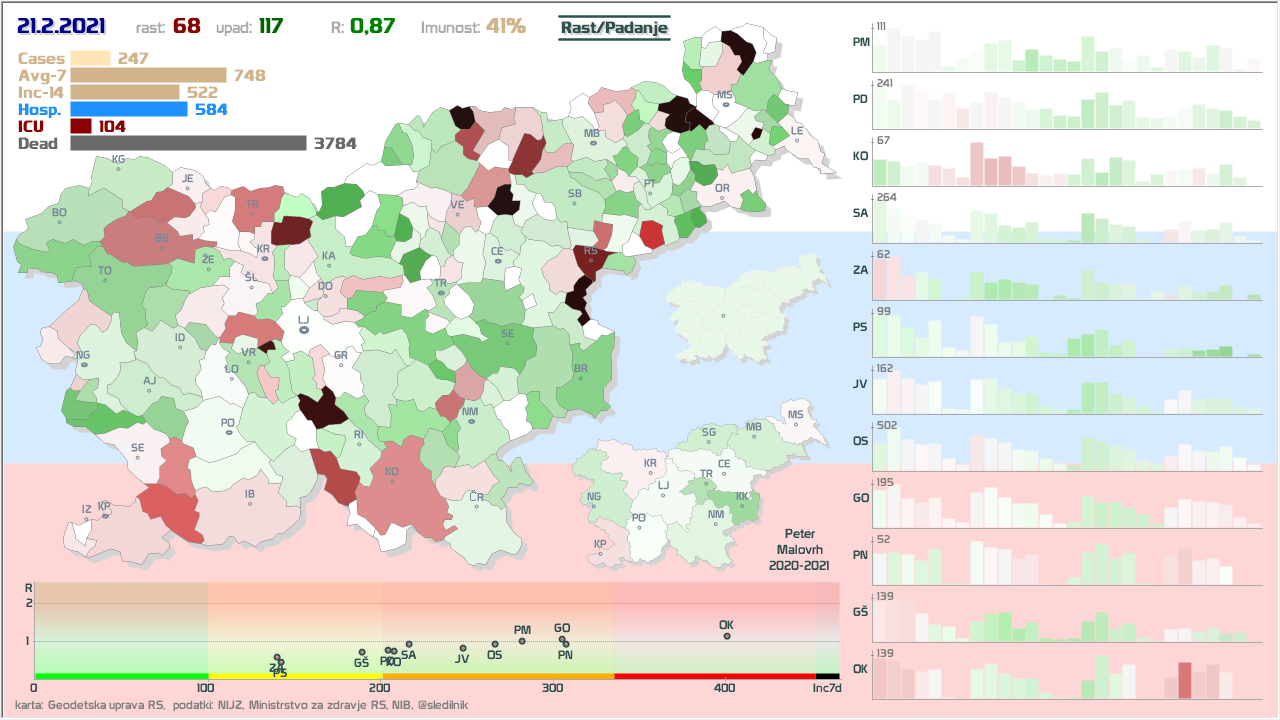Click the dark red bar in OK chart
The image size is (1280, 720).
click(1184, 680)
